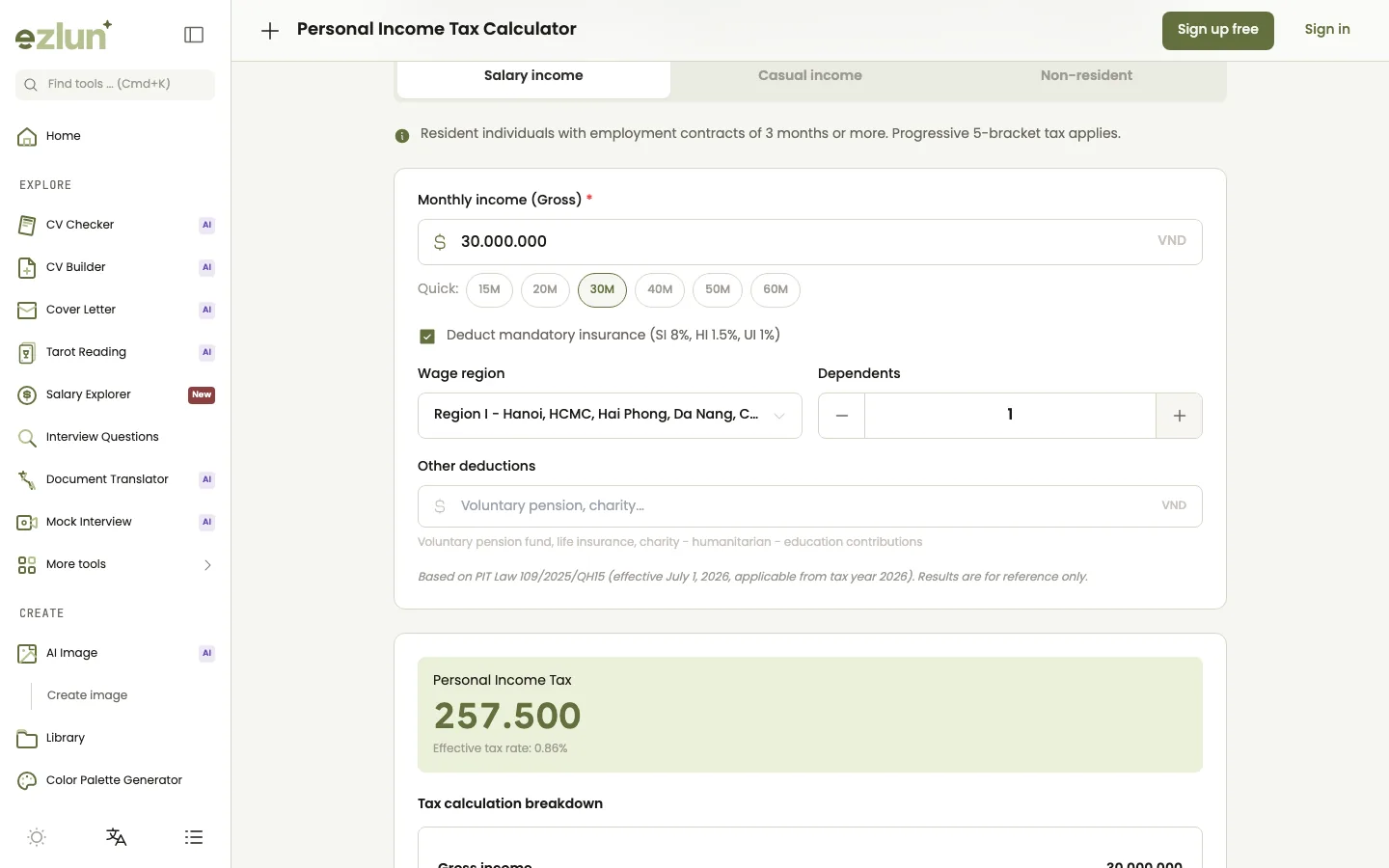Click Effective tax rate: 0.86% text
Screen dimensions: 1389x868
coord(500,748)
